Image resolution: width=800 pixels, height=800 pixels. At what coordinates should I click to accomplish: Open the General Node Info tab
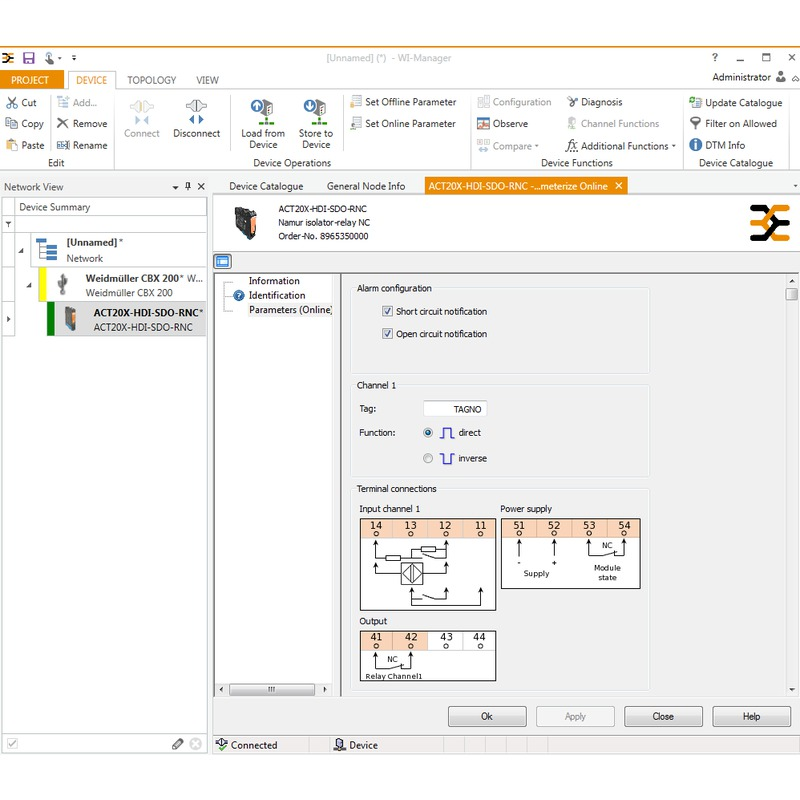[366, 186]
